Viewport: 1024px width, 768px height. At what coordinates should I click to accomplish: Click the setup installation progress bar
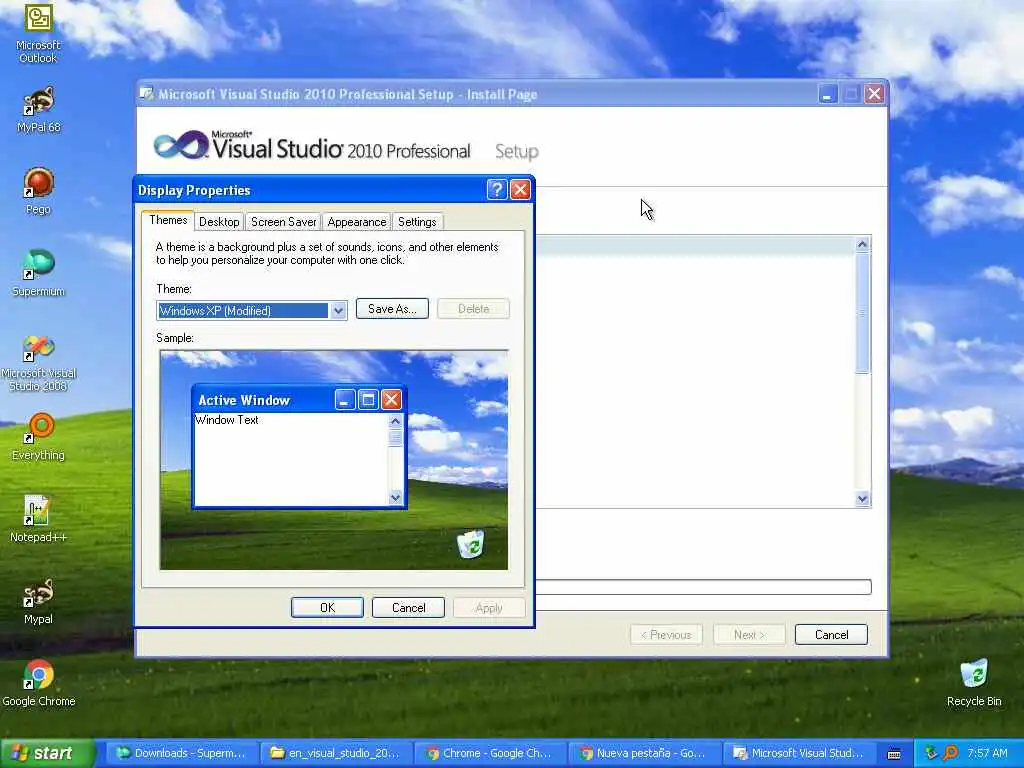point(704,587)
